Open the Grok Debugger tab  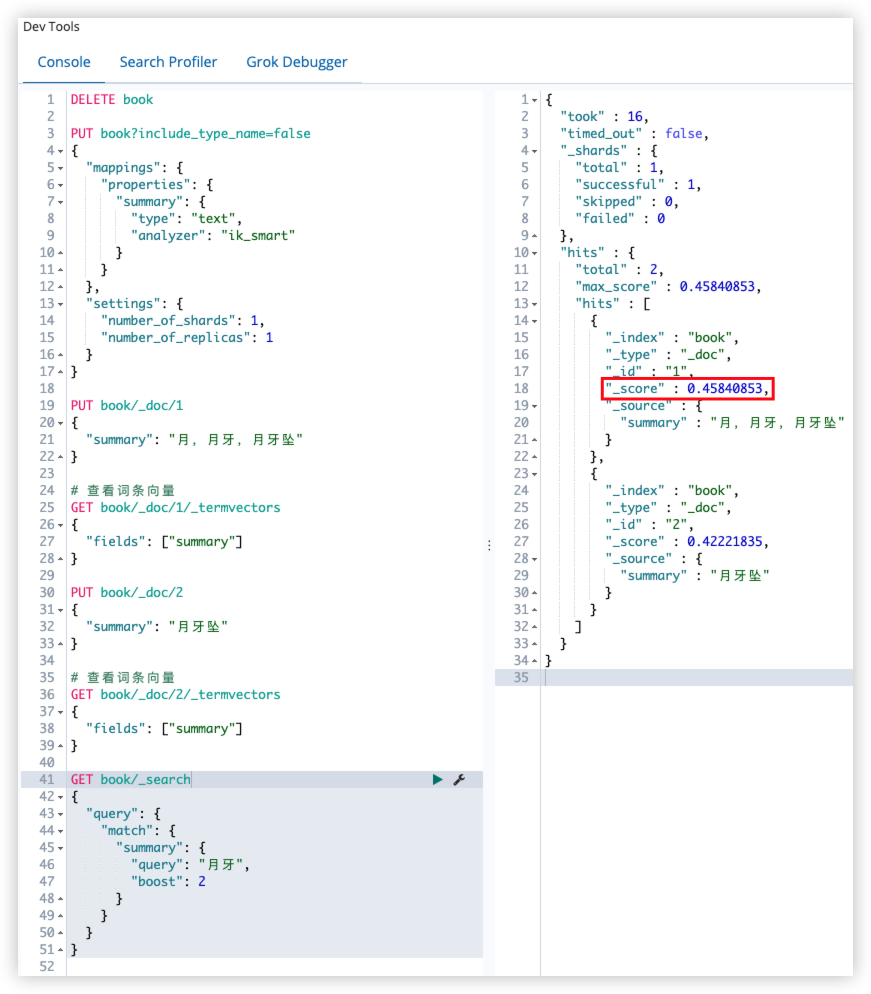pos(297,62)
